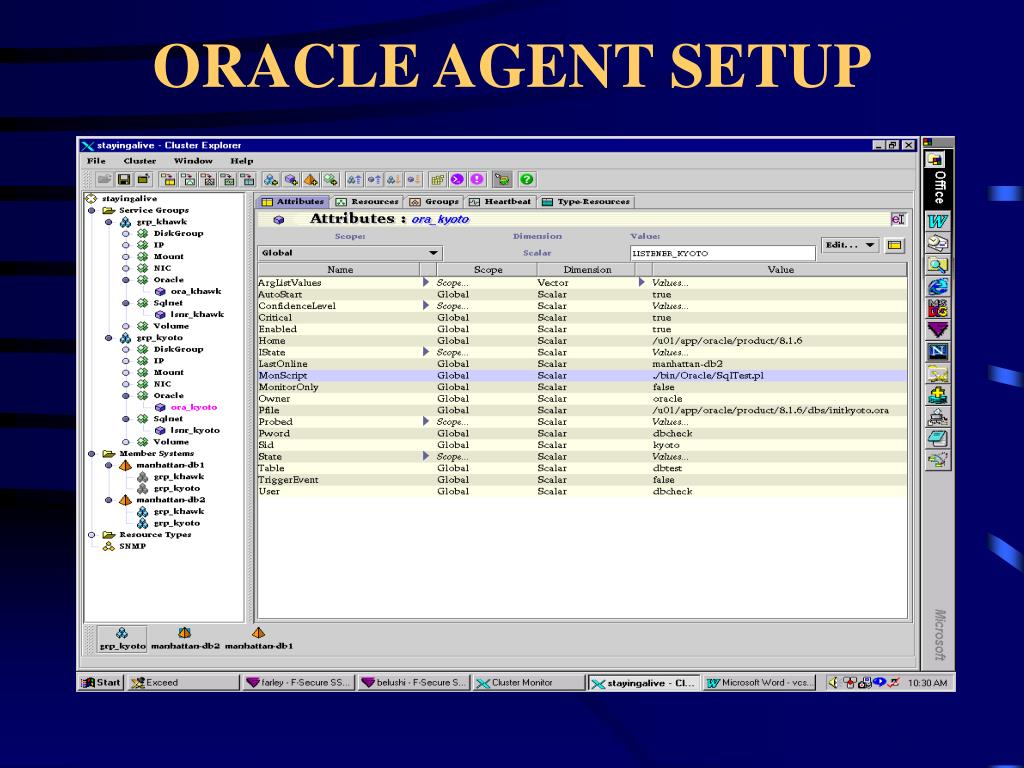The width and height of the screenshot is (1024, 768).
Task: Click the purple cube add-resource toolbar icon
Action: pyautogui.click(x=291, y=179)
